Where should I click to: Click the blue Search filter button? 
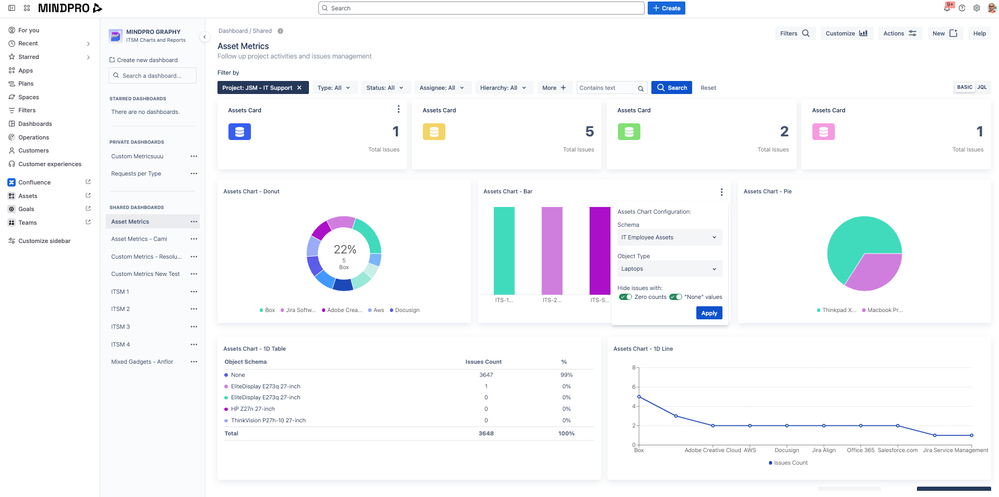[672, 88]
